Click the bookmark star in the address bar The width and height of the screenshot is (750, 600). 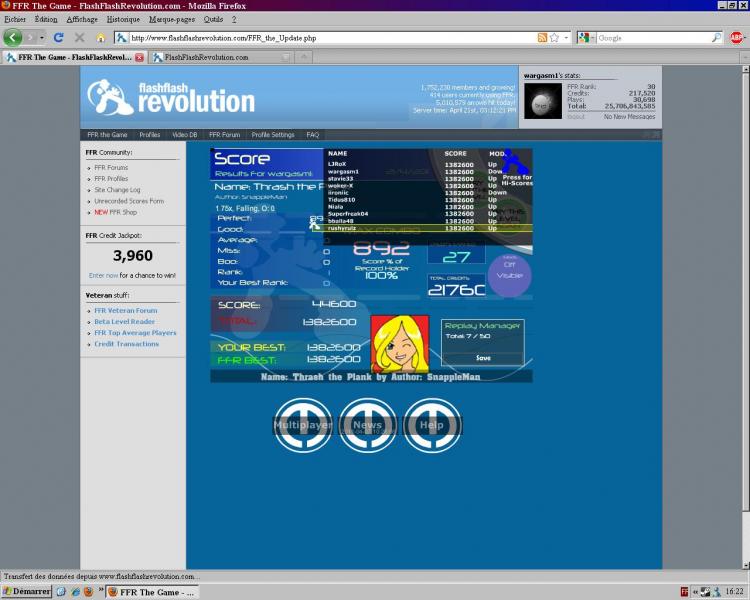tap(554, 38)
